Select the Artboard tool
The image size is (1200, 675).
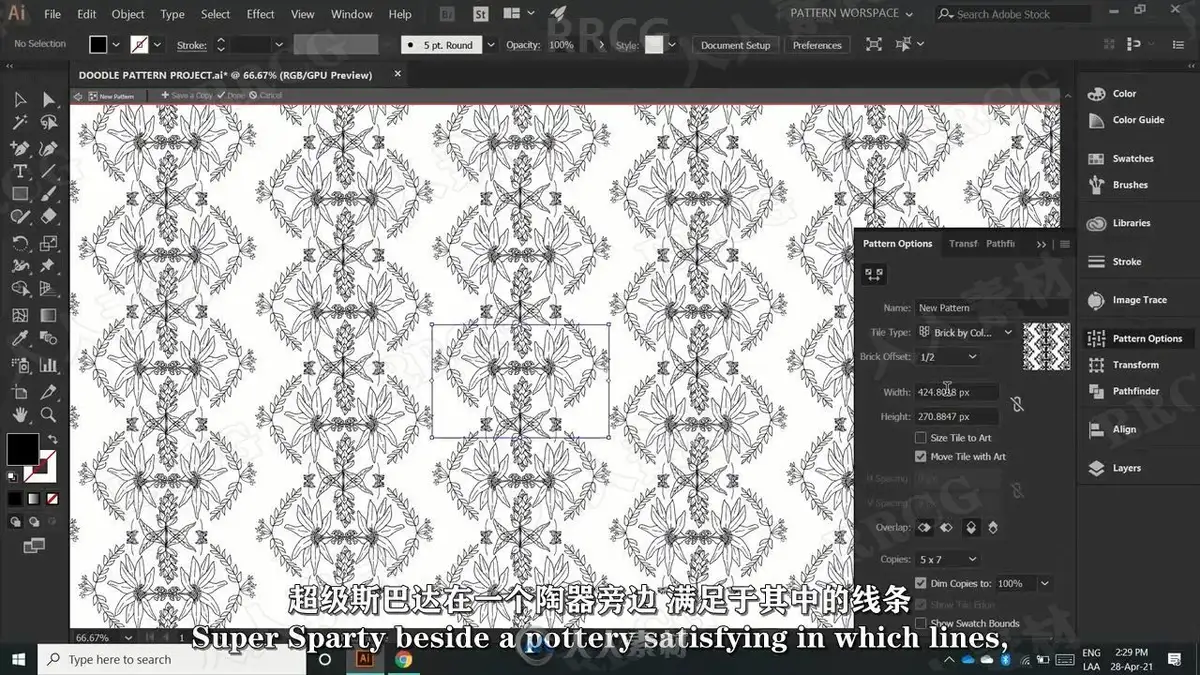coord(20,391)
